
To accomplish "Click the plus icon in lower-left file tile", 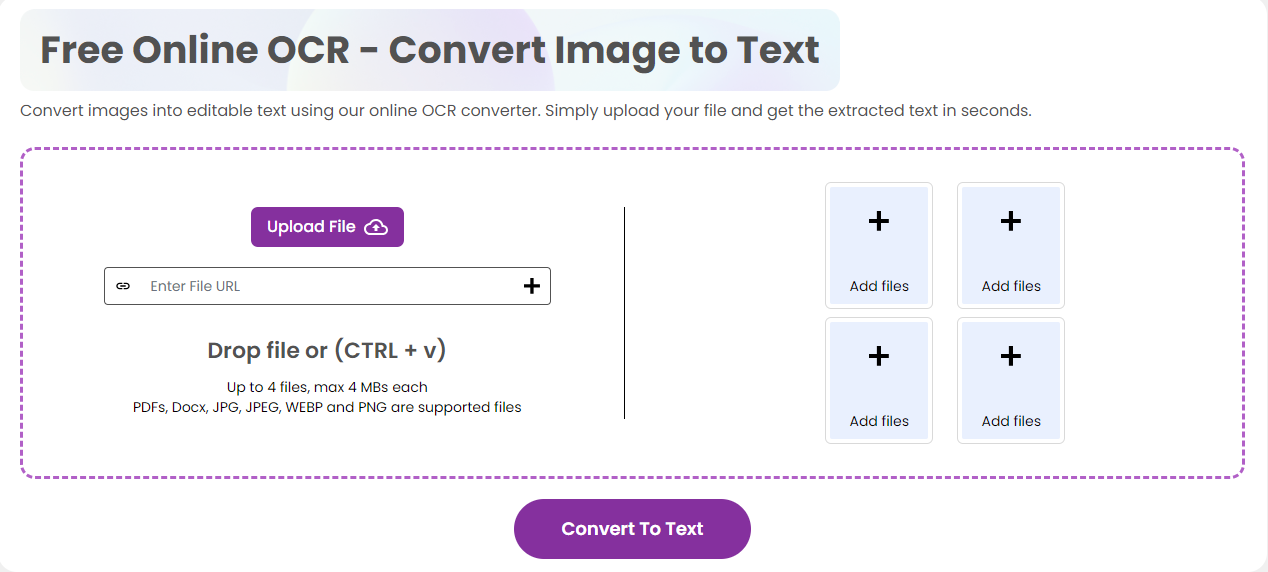I will pos(879,356).
